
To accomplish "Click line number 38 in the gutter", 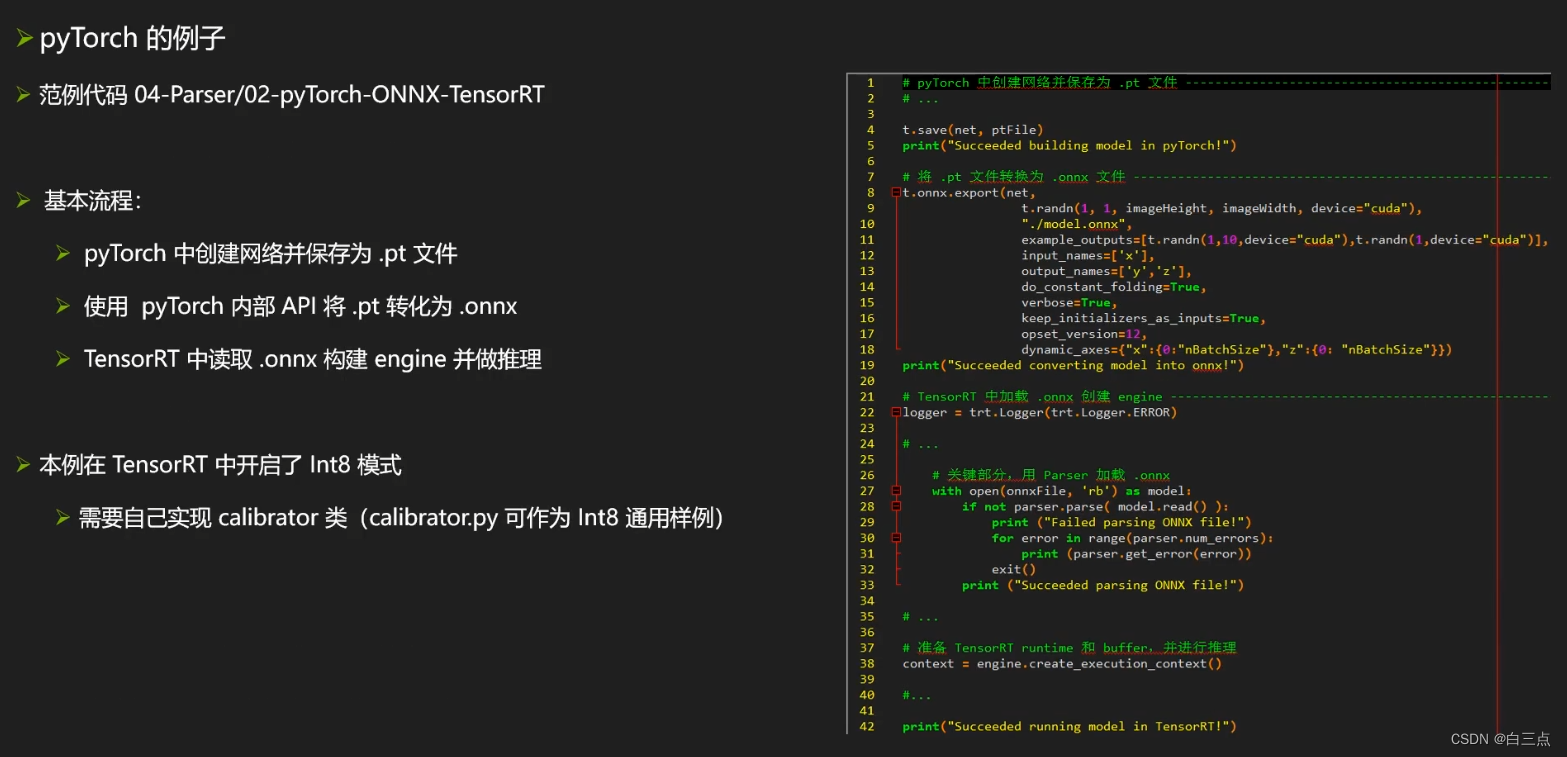I will [867, 663].
